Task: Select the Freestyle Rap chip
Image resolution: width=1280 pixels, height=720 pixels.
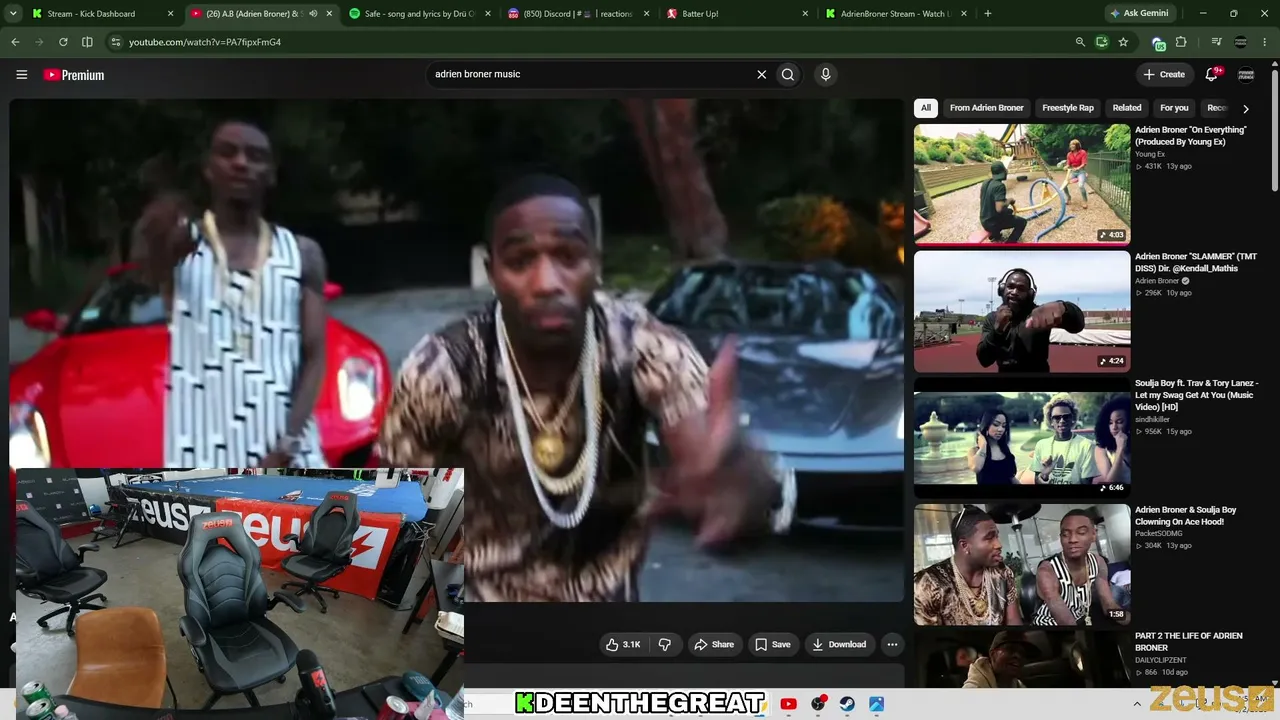Action: pos(1068,108)
